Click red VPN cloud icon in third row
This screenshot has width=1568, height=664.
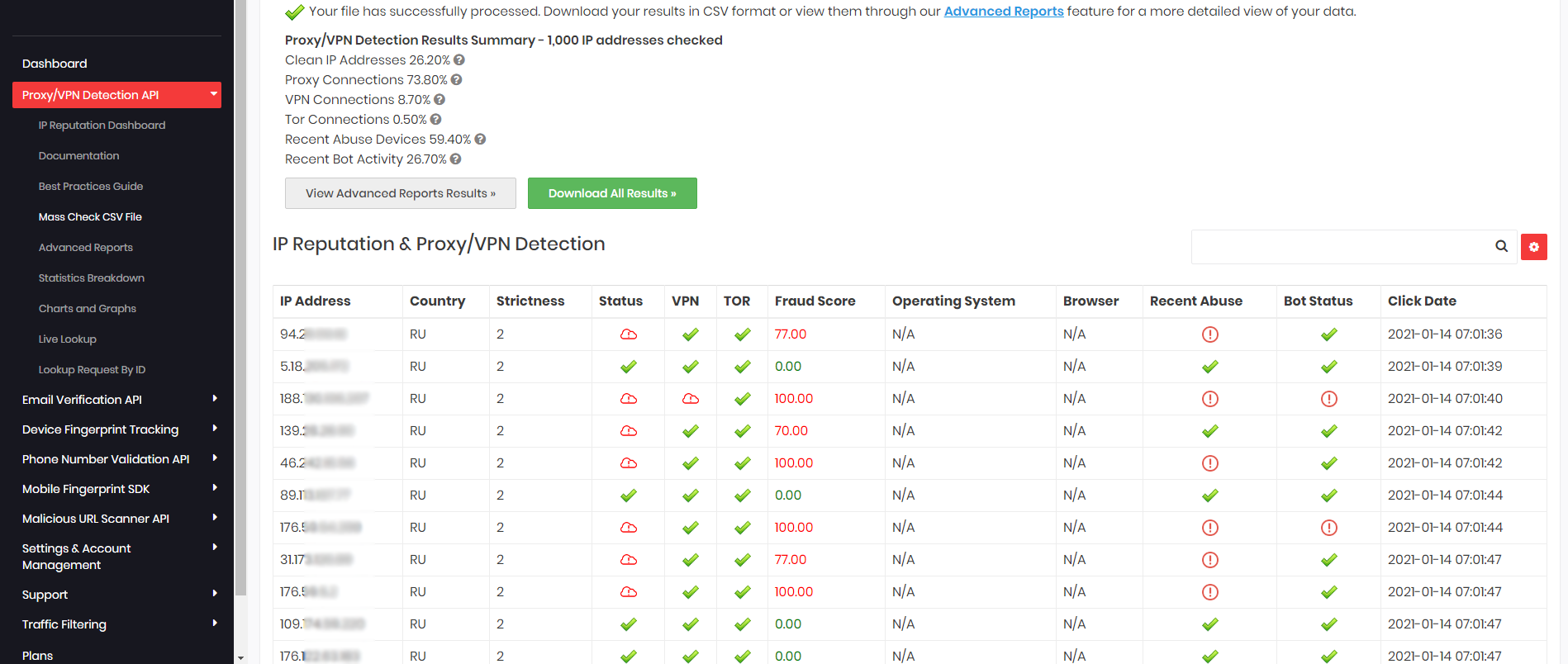(x=690, y=399)
